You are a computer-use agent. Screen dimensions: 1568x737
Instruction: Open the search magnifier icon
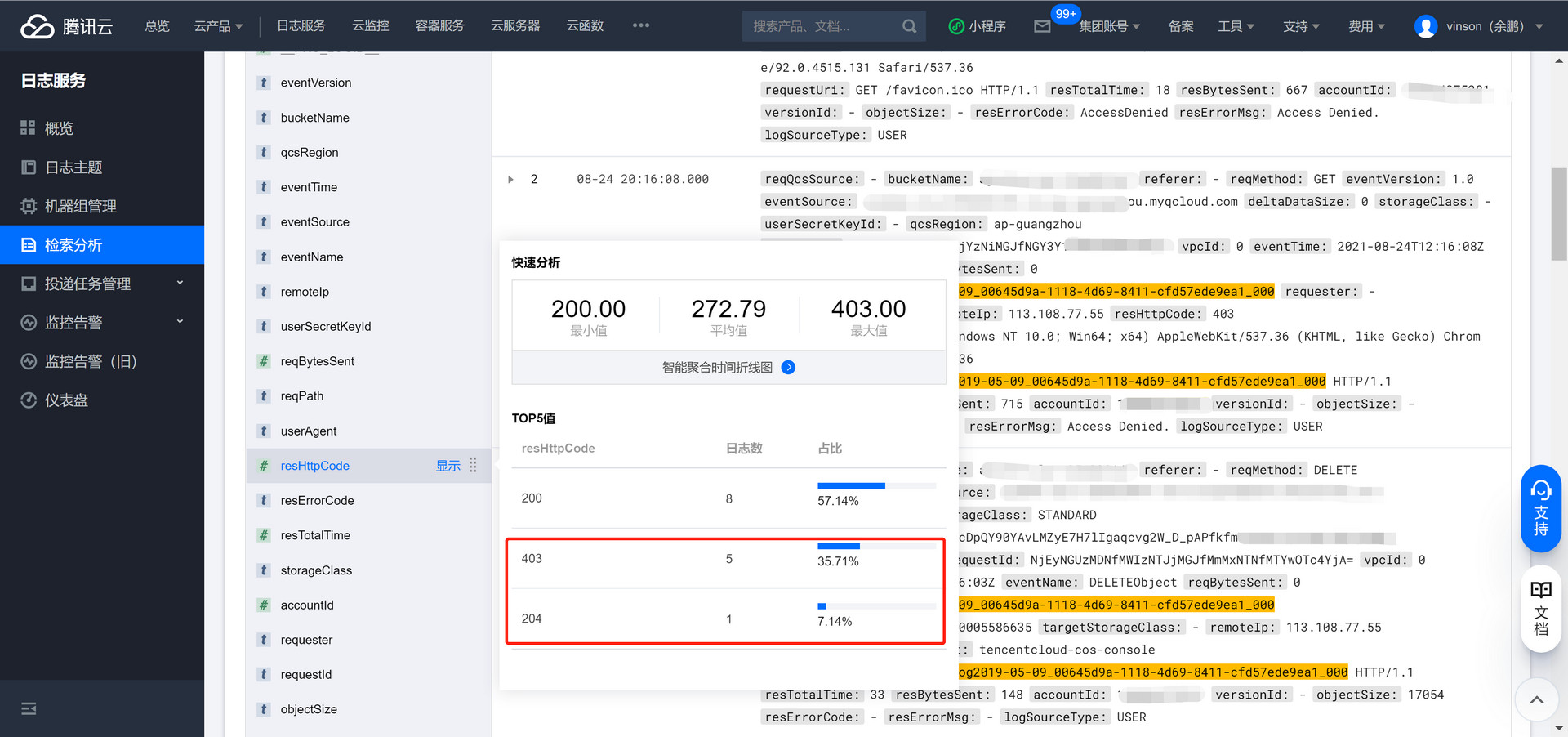(909, 26)
